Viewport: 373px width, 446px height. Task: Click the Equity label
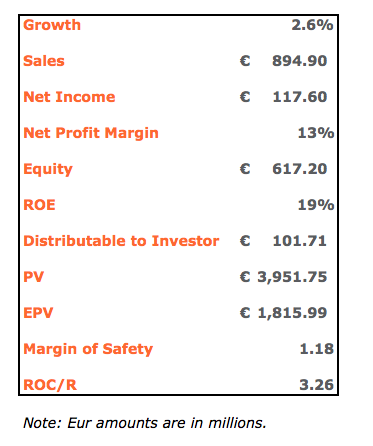pyautogui.click(x=48, y=169)
